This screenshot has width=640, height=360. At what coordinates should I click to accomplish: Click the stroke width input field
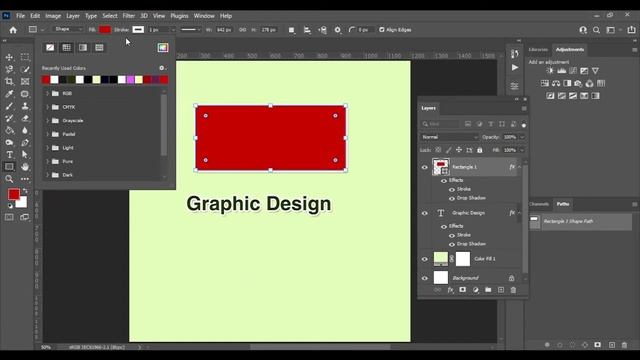(158, 30)
